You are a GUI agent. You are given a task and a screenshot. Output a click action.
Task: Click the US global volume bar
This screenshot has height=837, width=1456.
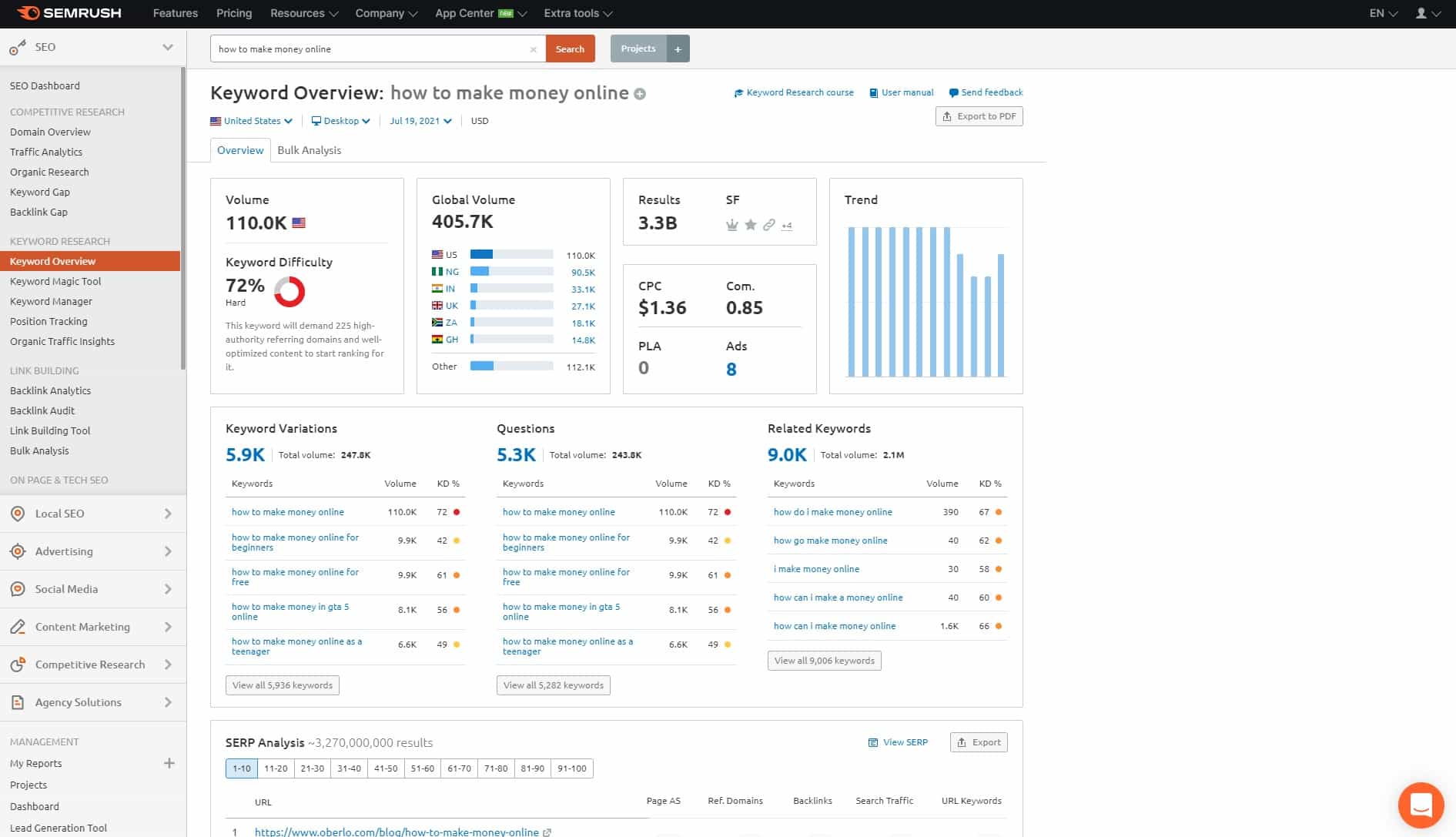coord(511,254)
